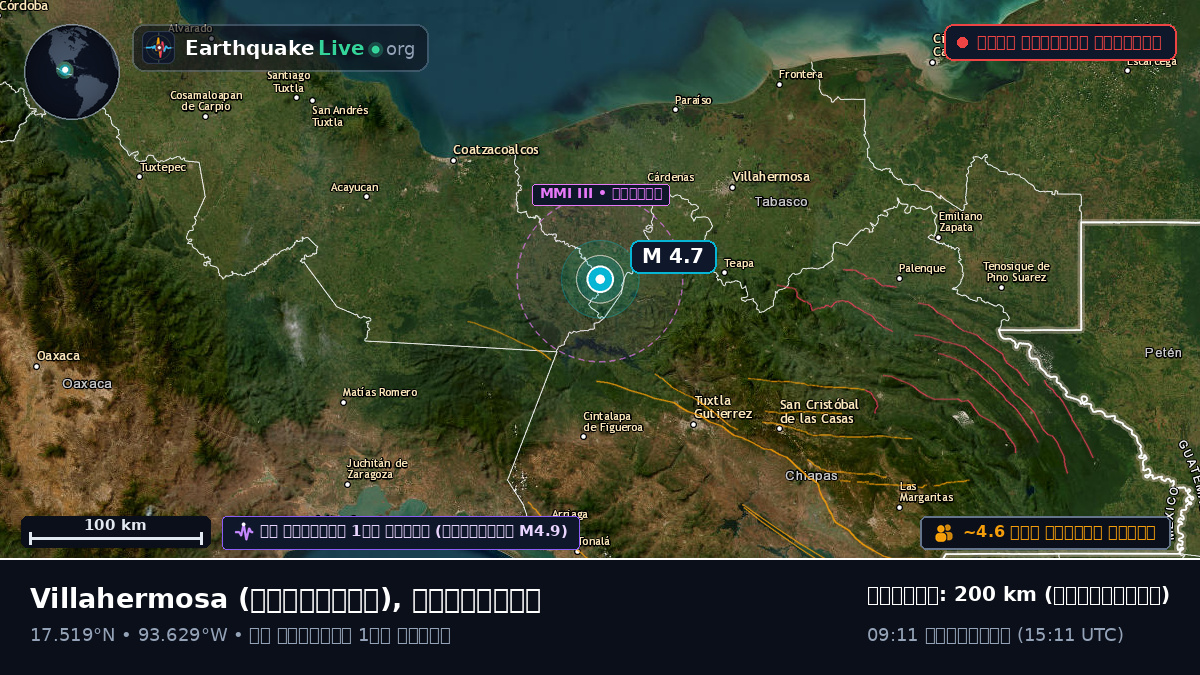Click the ~4.6 population exposure badge
This screenshot has width=1200, height=675.
[1045, 533]
